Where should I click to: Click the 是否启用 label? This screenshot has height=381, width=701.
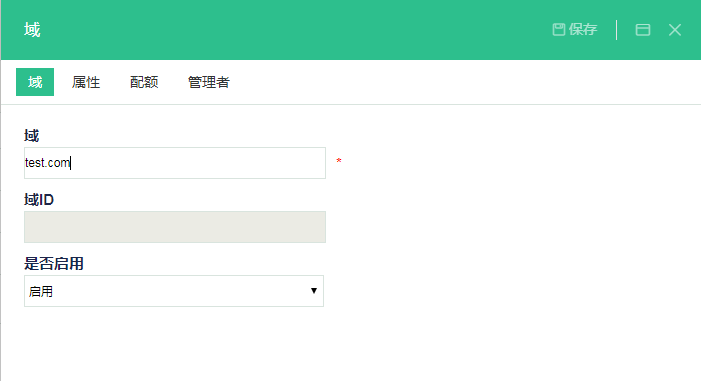click(x=54, y=263)
